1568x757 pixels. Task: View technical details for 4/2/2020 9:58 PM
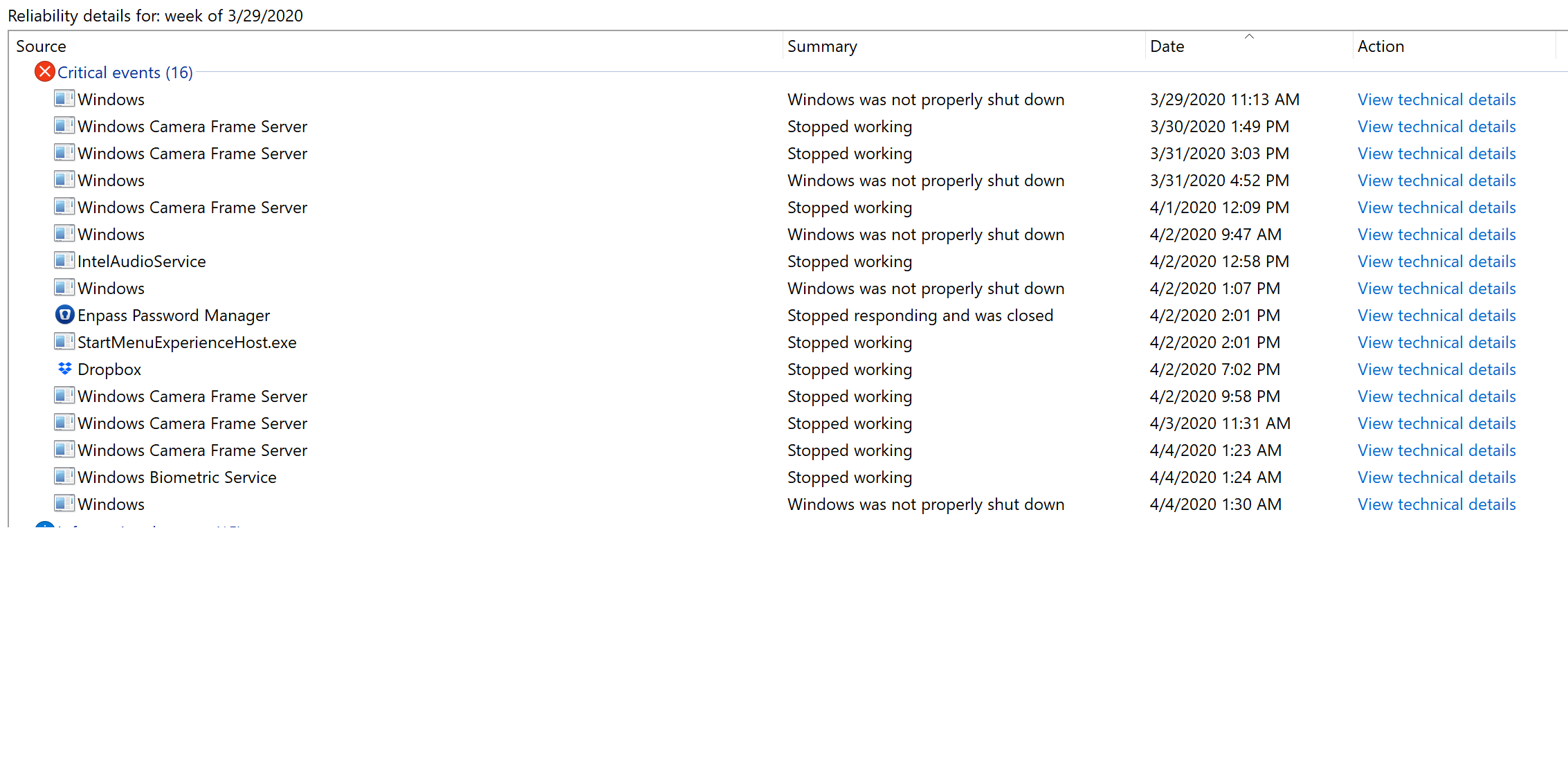pos(1437,396)
